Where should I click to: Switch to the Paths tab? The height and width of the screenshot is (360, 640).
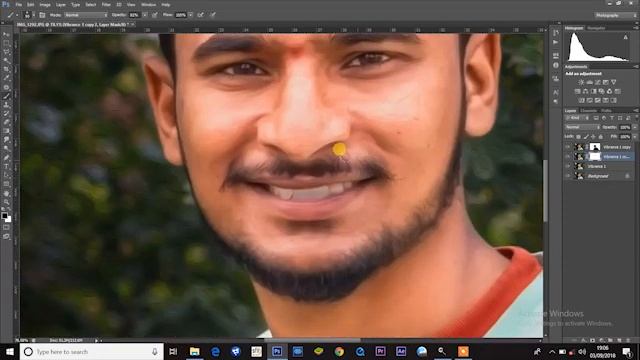[606, 111]
